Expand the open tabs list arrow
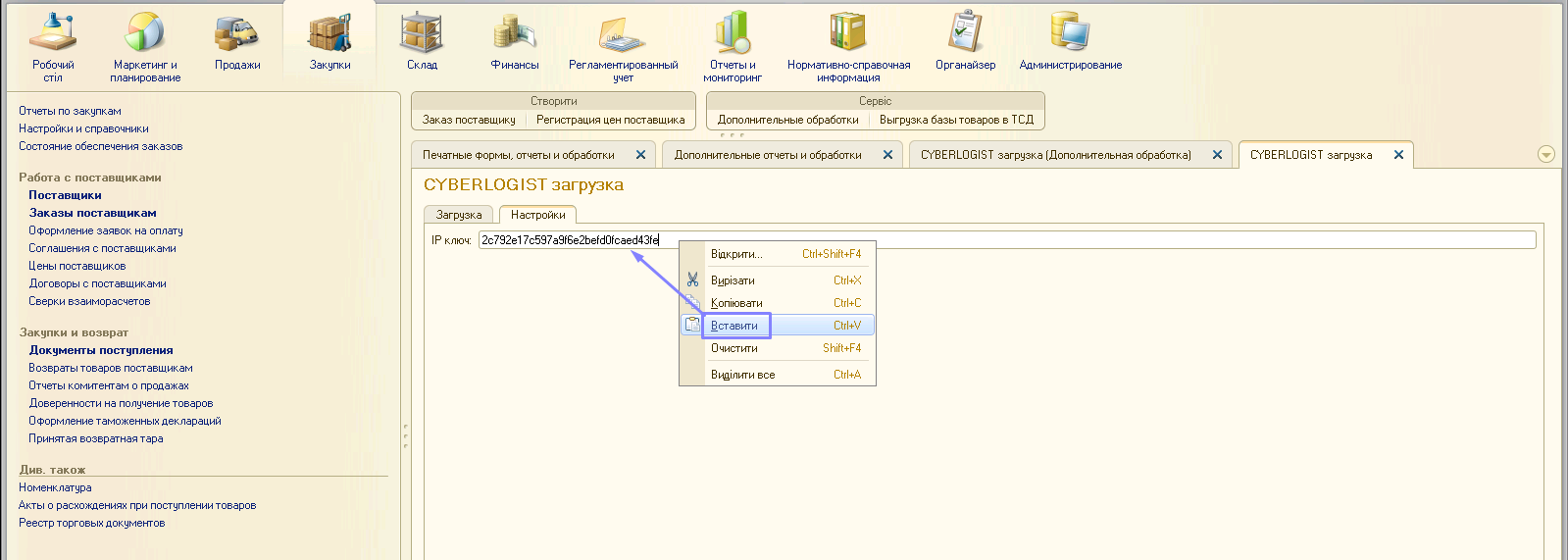 1546,154
